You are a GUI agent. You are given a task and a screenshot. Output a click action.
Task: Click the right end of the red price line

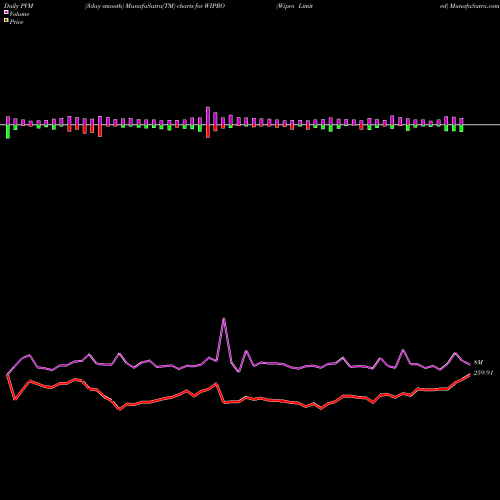point(469,375)
